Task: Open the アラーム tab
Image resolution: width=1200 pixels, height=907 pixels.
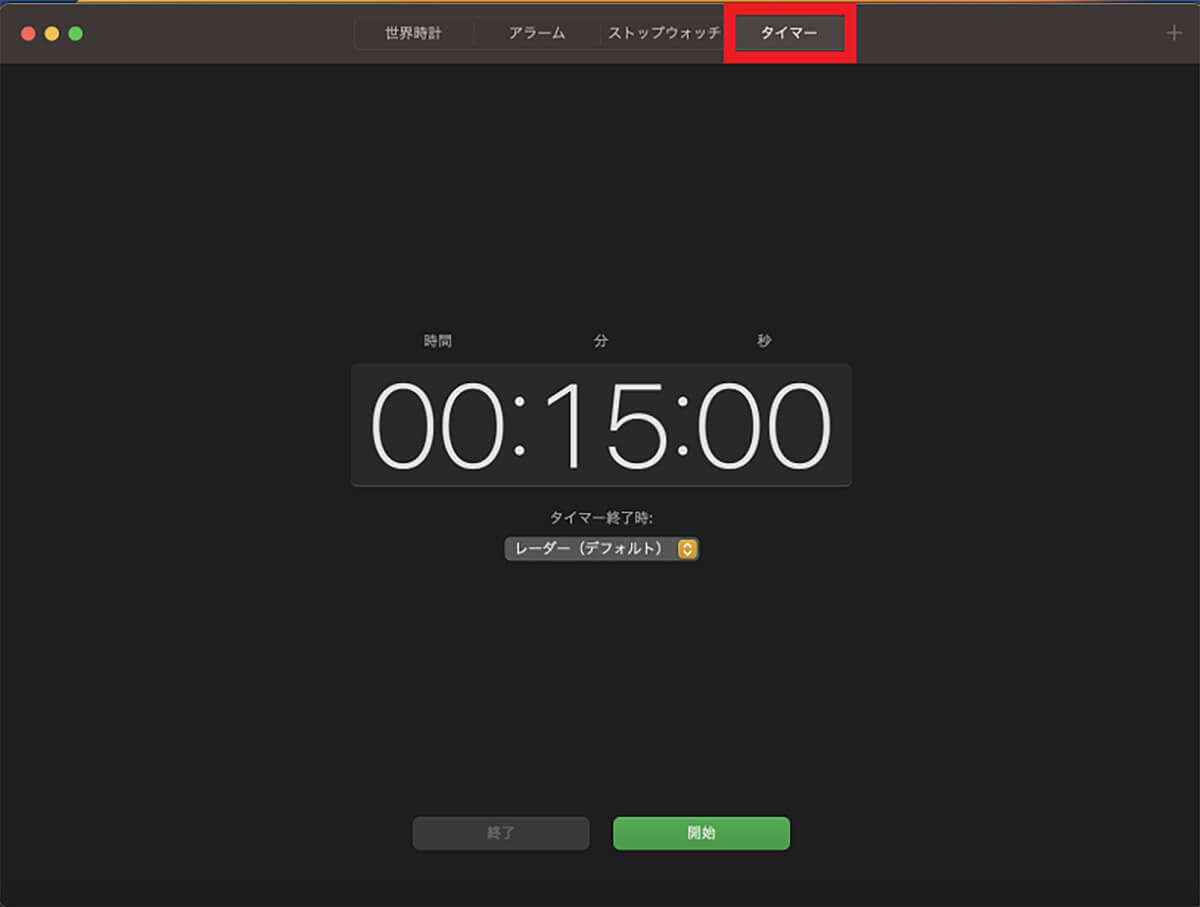Action: click(x=537, y=33)
